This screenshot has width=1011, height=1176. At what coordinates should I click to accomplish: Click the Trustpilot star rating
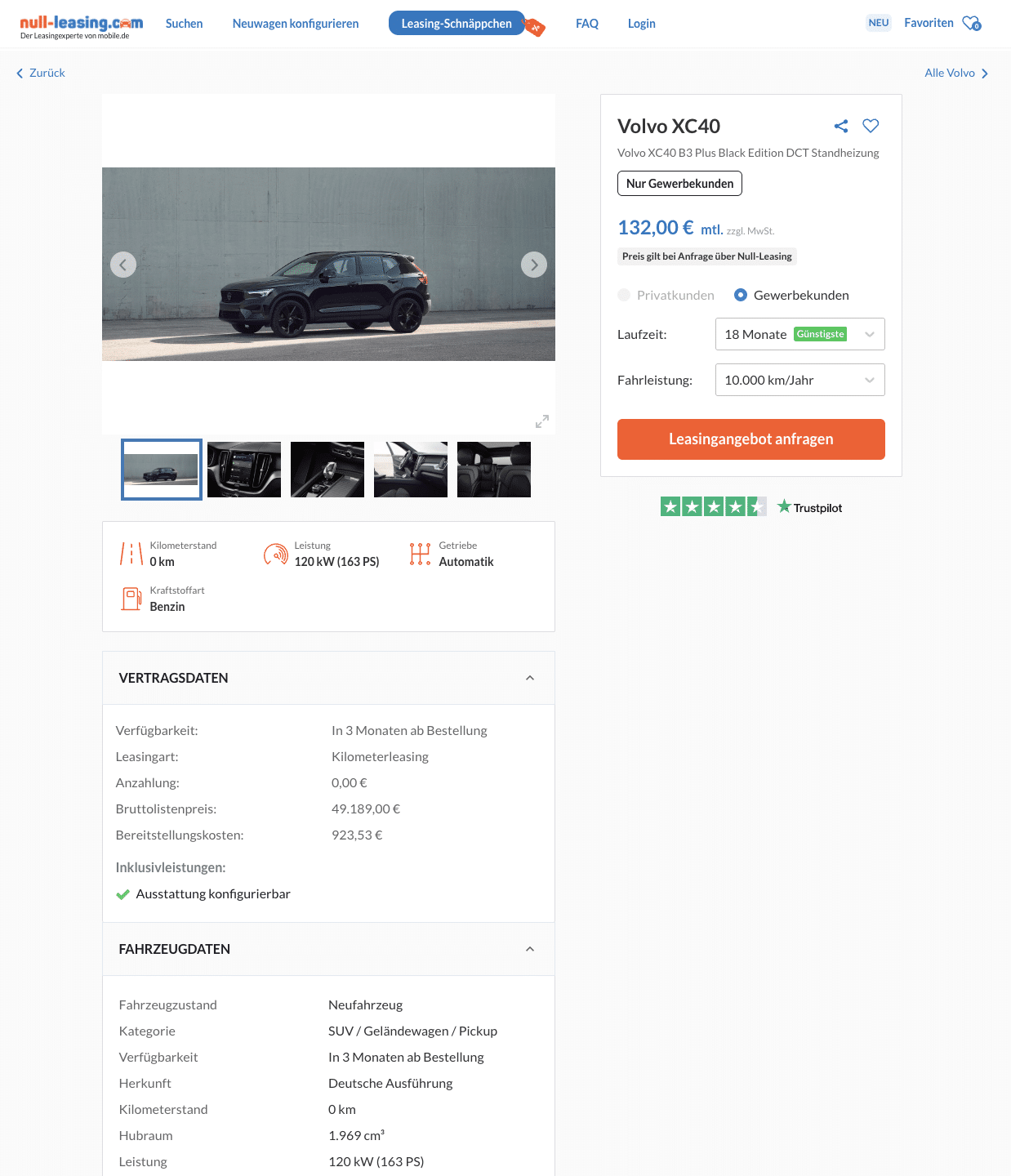pos(714,507)
